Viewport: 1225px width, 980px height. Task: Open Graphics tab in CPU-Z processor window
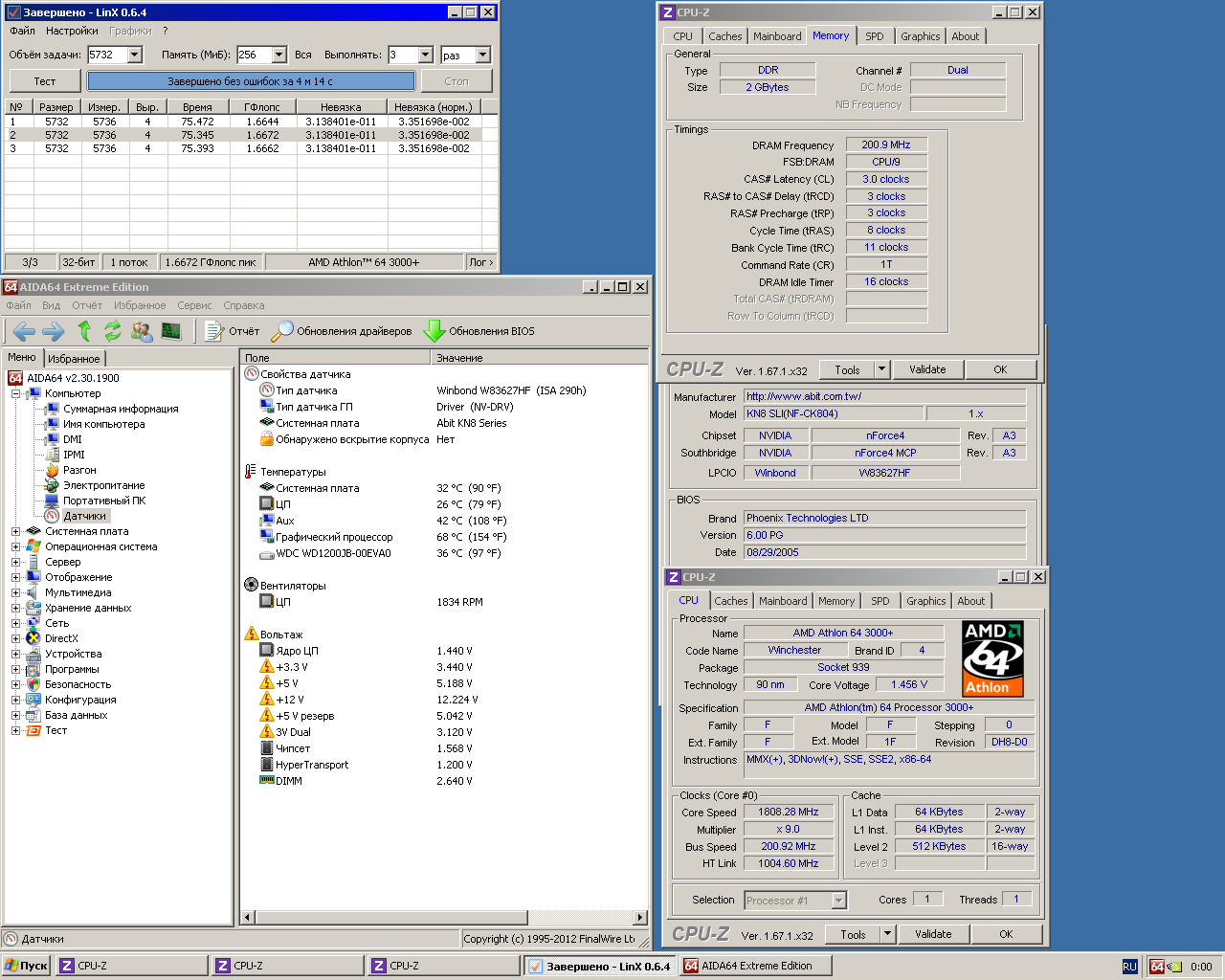point(925,601)
